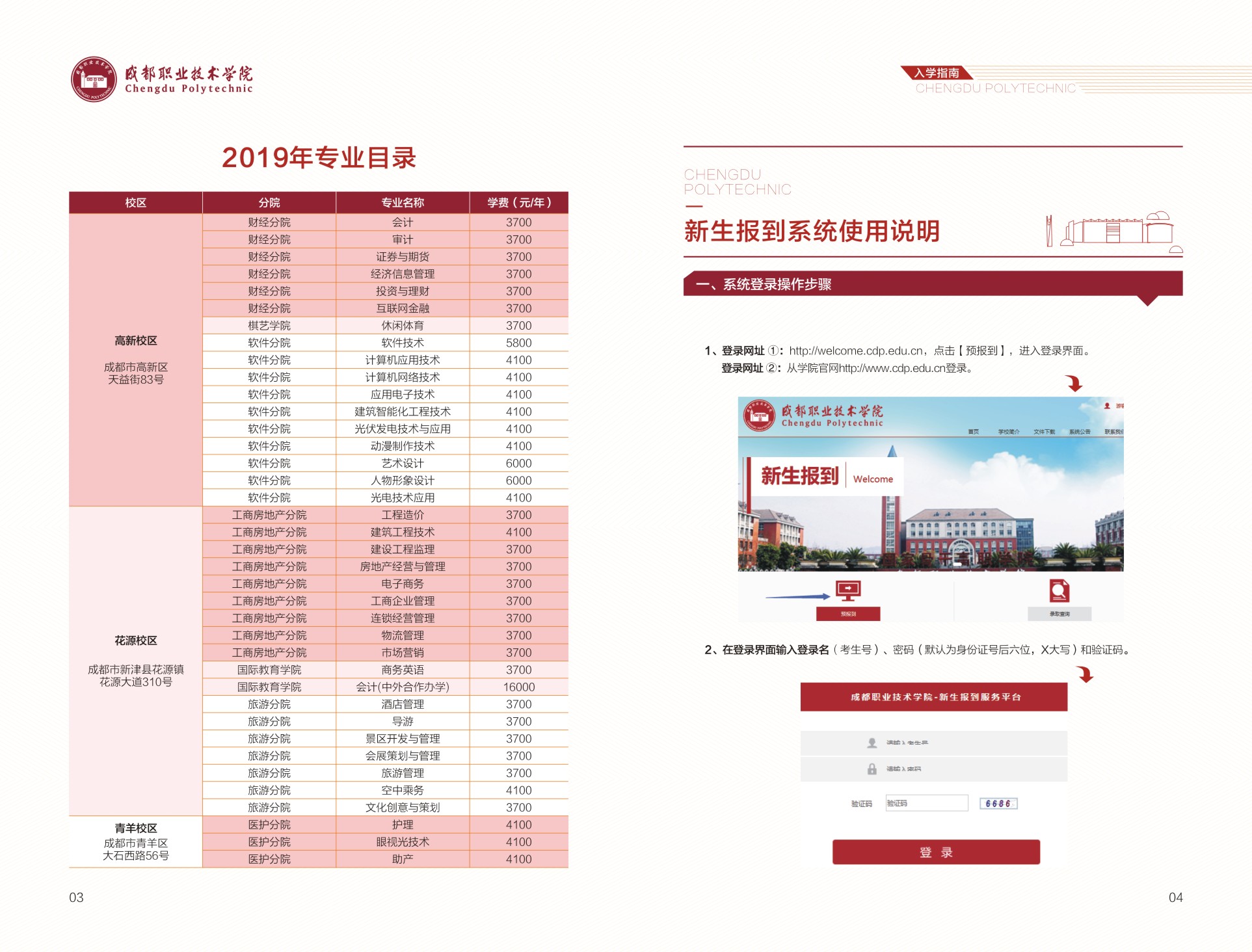Click the visitor user icon at website top right
Screen dimensions: 1252x952
[1107, 406]
